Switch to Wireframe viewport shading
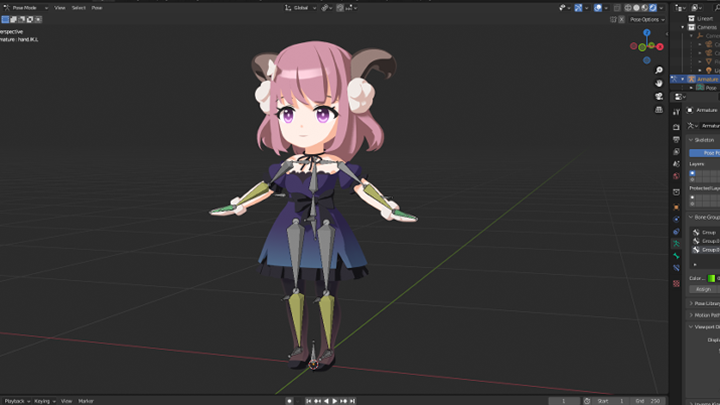 628,8
